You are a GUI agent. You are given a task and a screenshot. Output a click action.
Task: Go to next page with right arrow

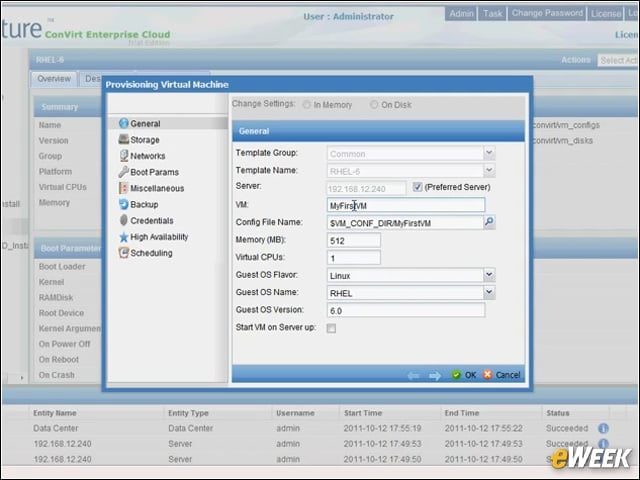(x=435, y=375)
